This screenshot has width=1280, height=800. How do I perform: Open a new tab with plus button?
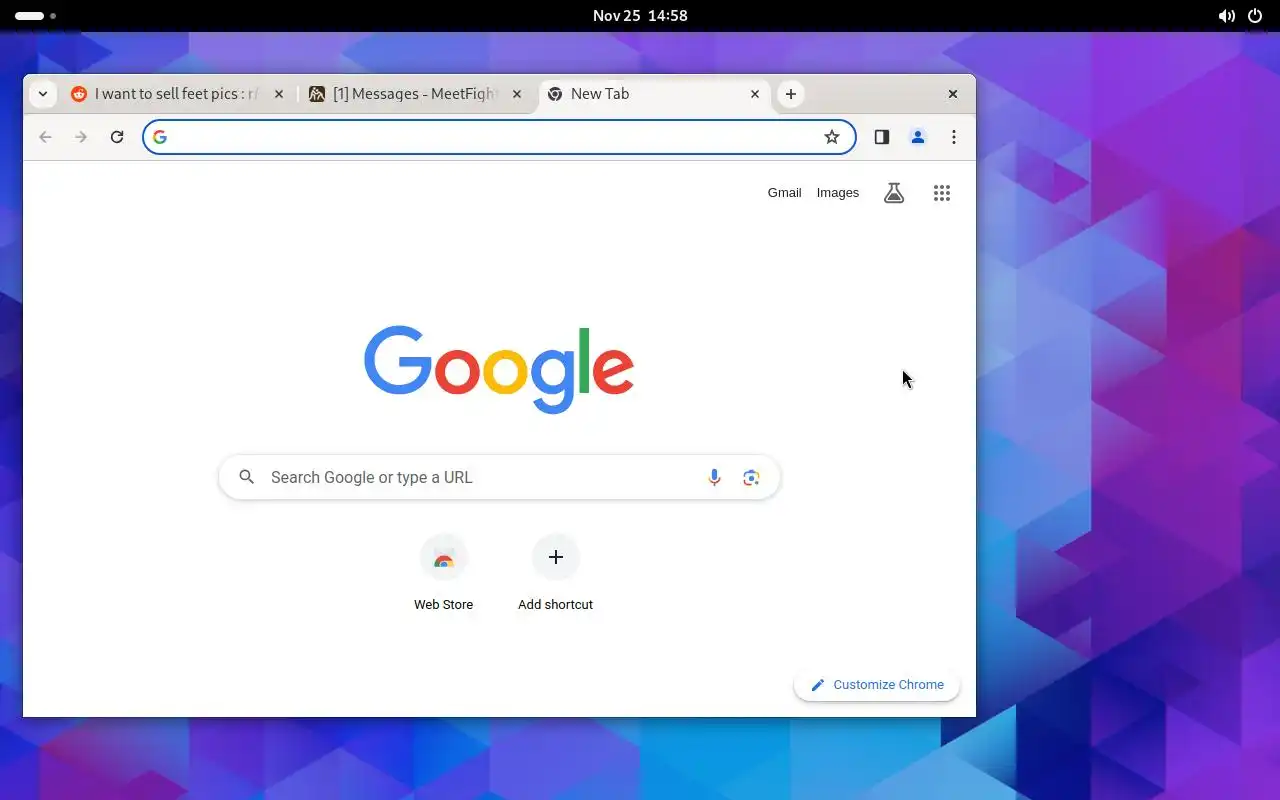791,94
